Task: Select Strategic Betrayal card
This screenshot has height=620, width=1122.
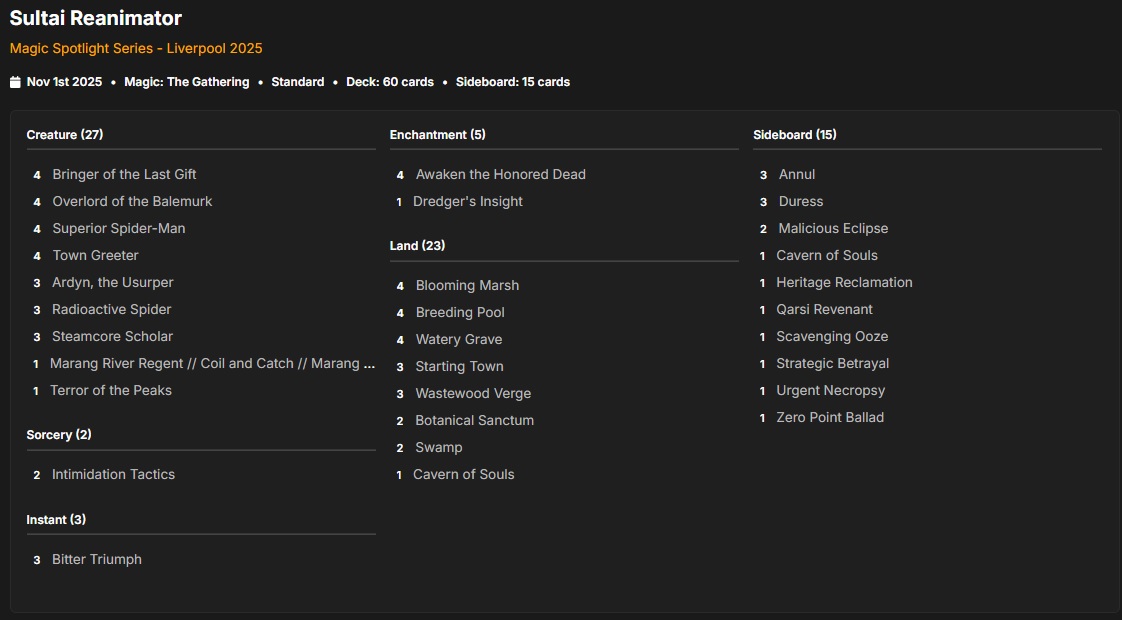Action: point(832,364)
